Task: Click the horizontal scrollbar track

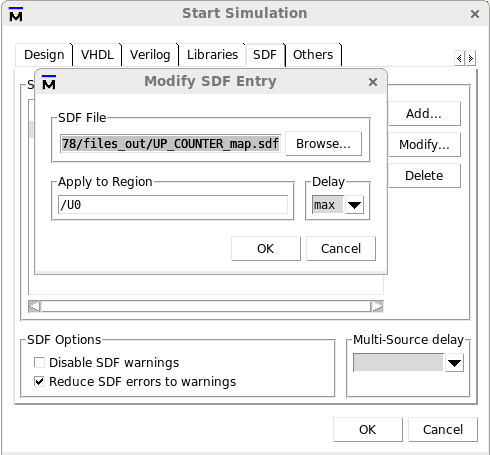Action: [206, 306]
